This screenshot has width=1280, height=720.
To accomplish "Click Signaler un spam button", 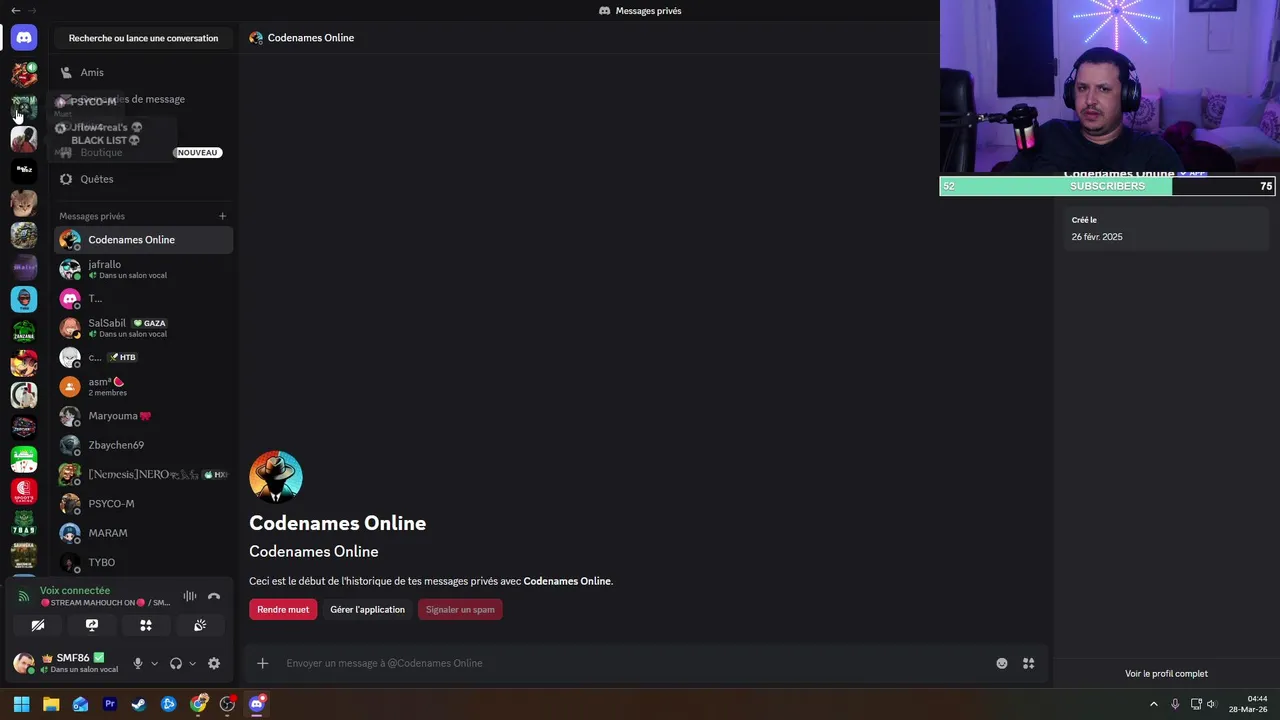I will coord(460,609).
